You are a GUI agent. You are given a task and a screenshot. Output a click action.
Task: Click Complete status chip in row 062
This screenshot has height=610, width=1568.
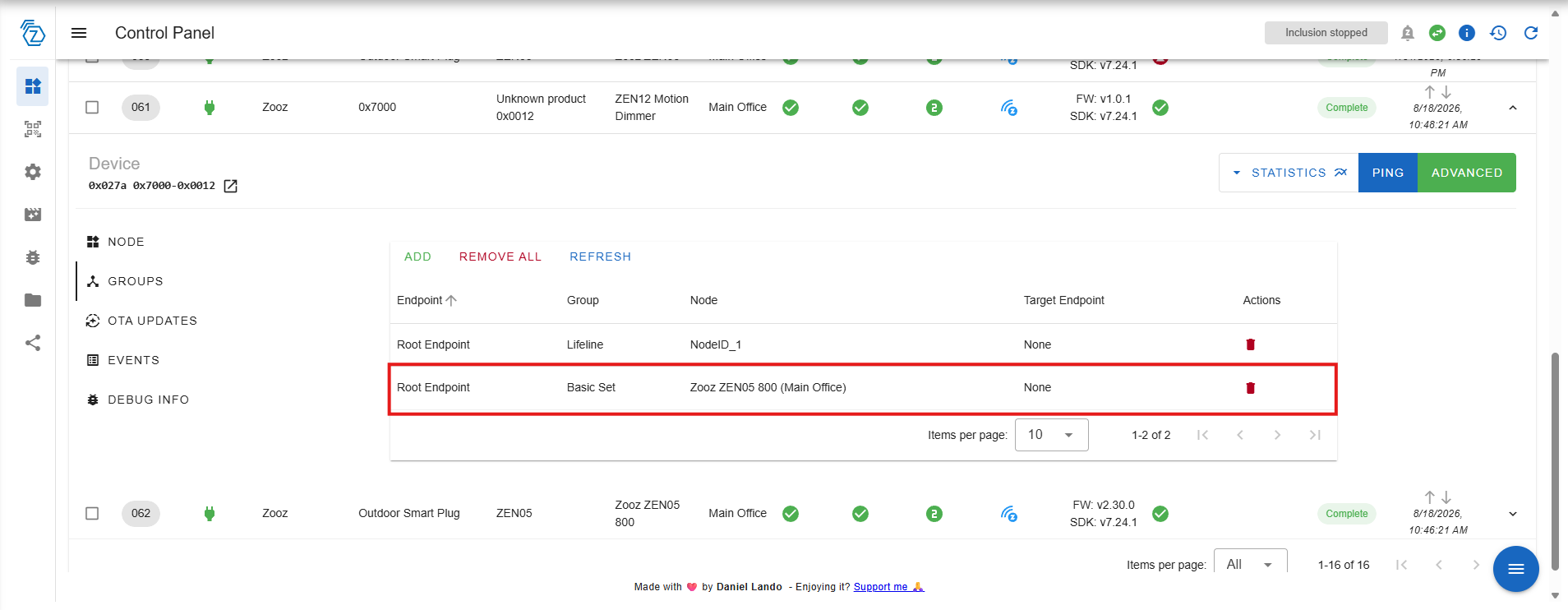pos(1347,514)
